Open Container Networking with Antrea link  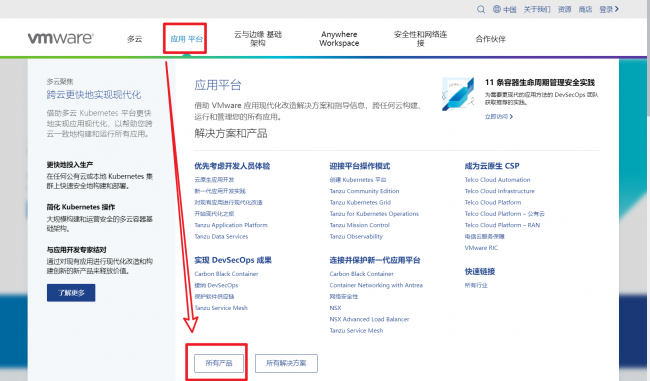click(x=376, y=285)
